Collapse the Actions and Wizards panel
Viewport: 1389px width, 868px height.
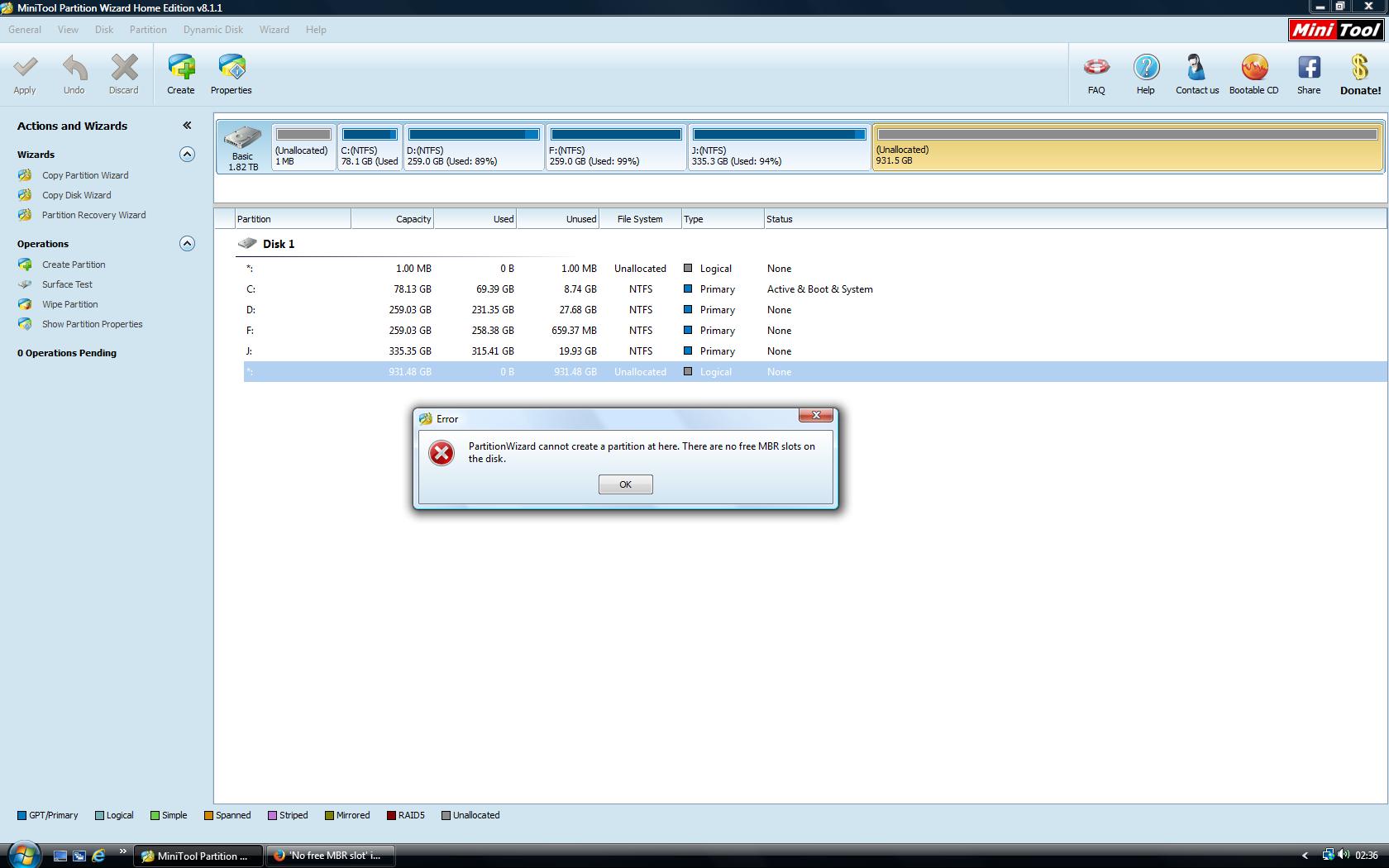point(187,126)
